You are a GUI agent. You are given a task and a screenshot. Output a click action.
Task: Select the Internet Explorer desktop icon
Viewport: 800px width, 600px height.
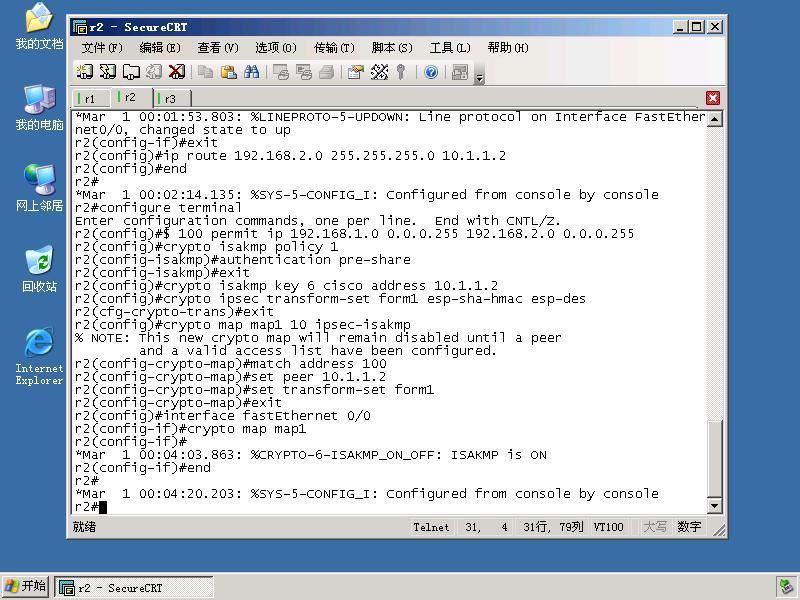39,357
